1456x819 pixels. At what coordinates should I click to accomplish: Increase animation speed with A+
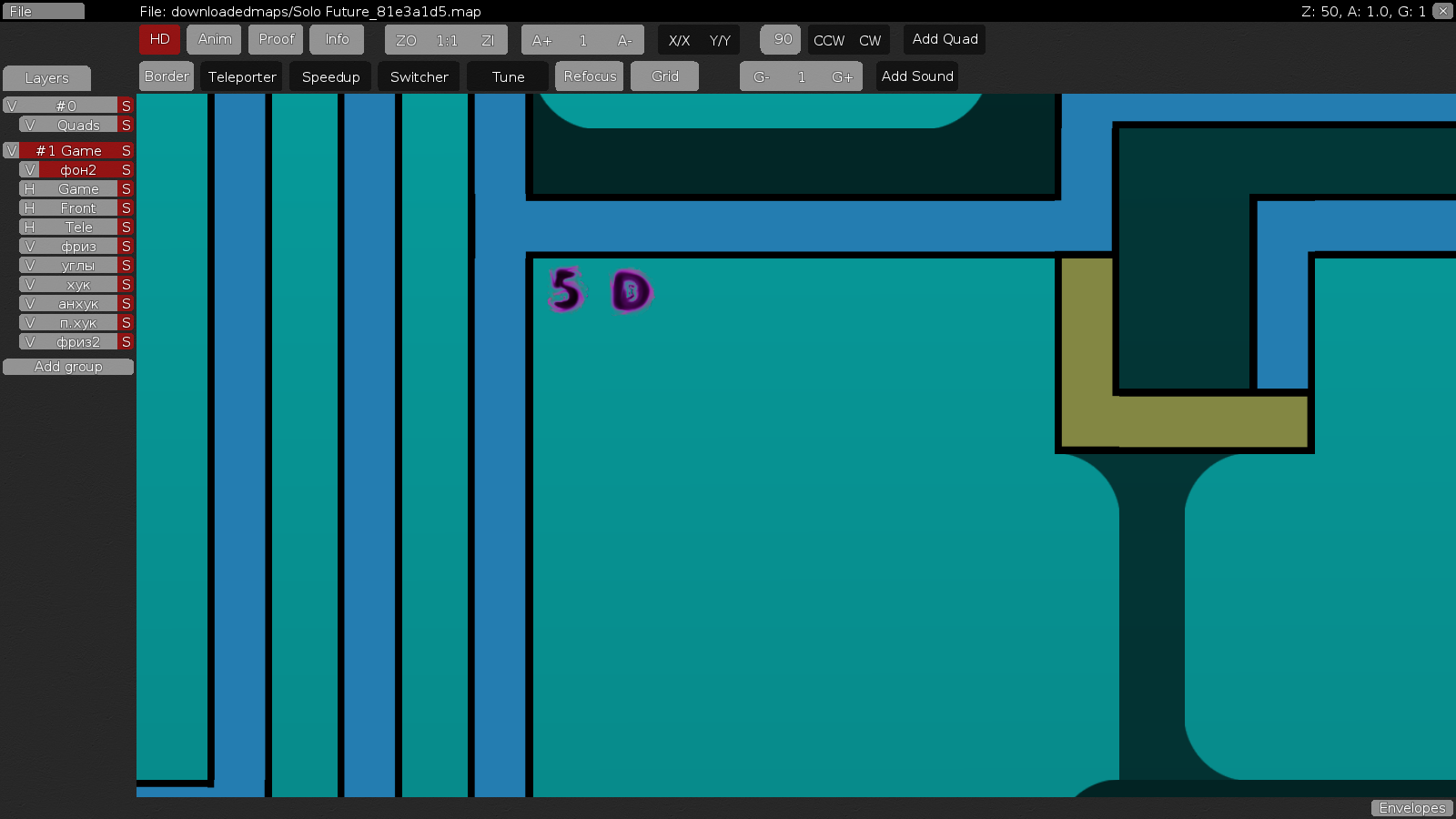pyautogui.click(x=540, y=39)
